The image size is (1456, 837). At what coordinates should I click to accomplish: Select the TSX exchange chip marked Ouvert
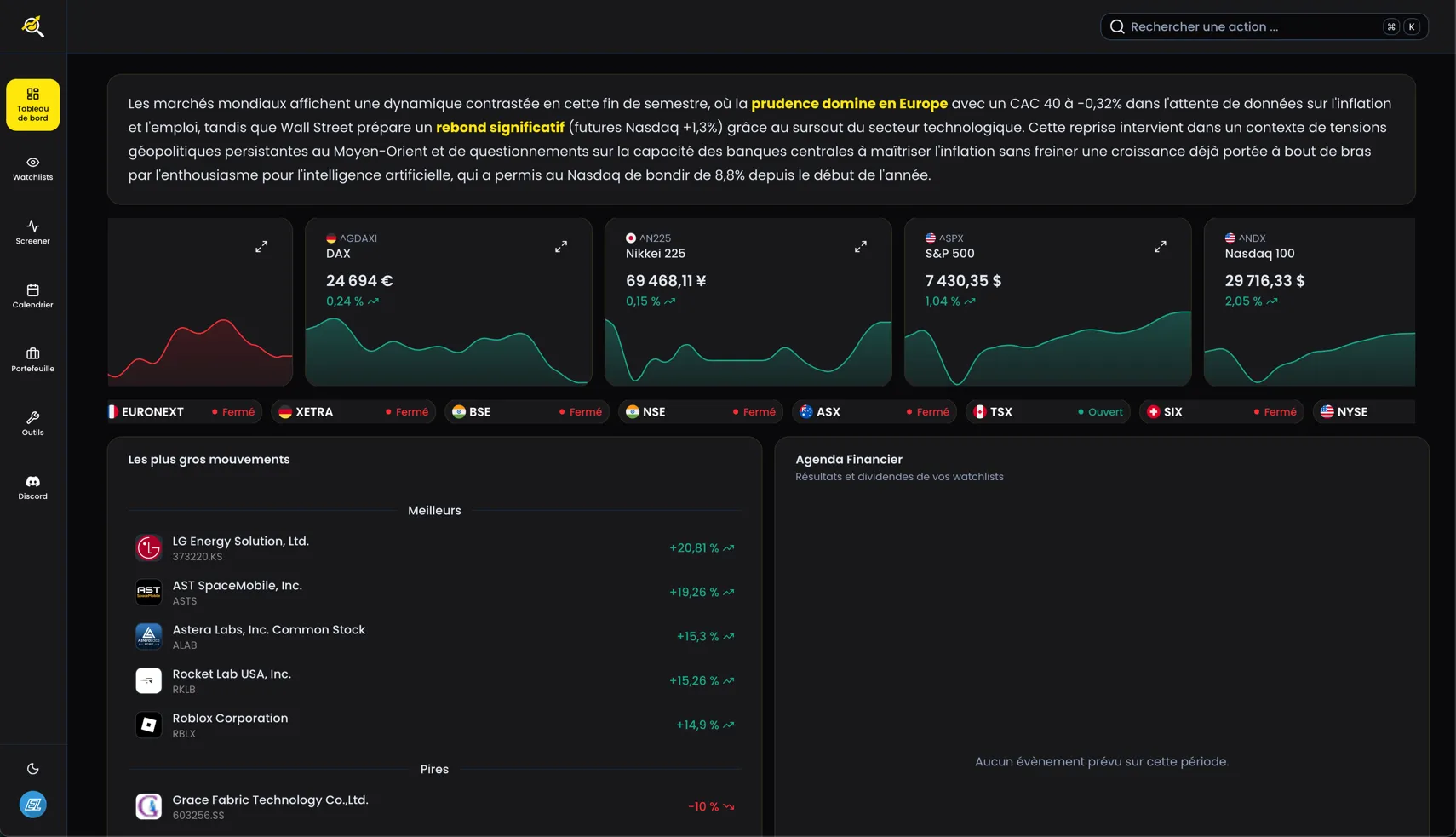point(1048,412)
